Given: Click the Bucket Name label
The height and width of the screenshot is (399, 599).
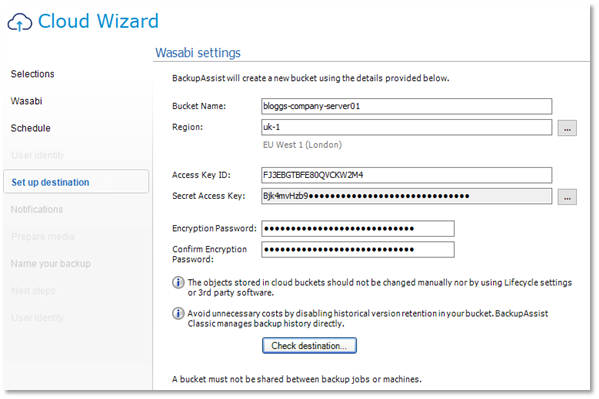Looking at the screenshot, I should click(199, 106).
